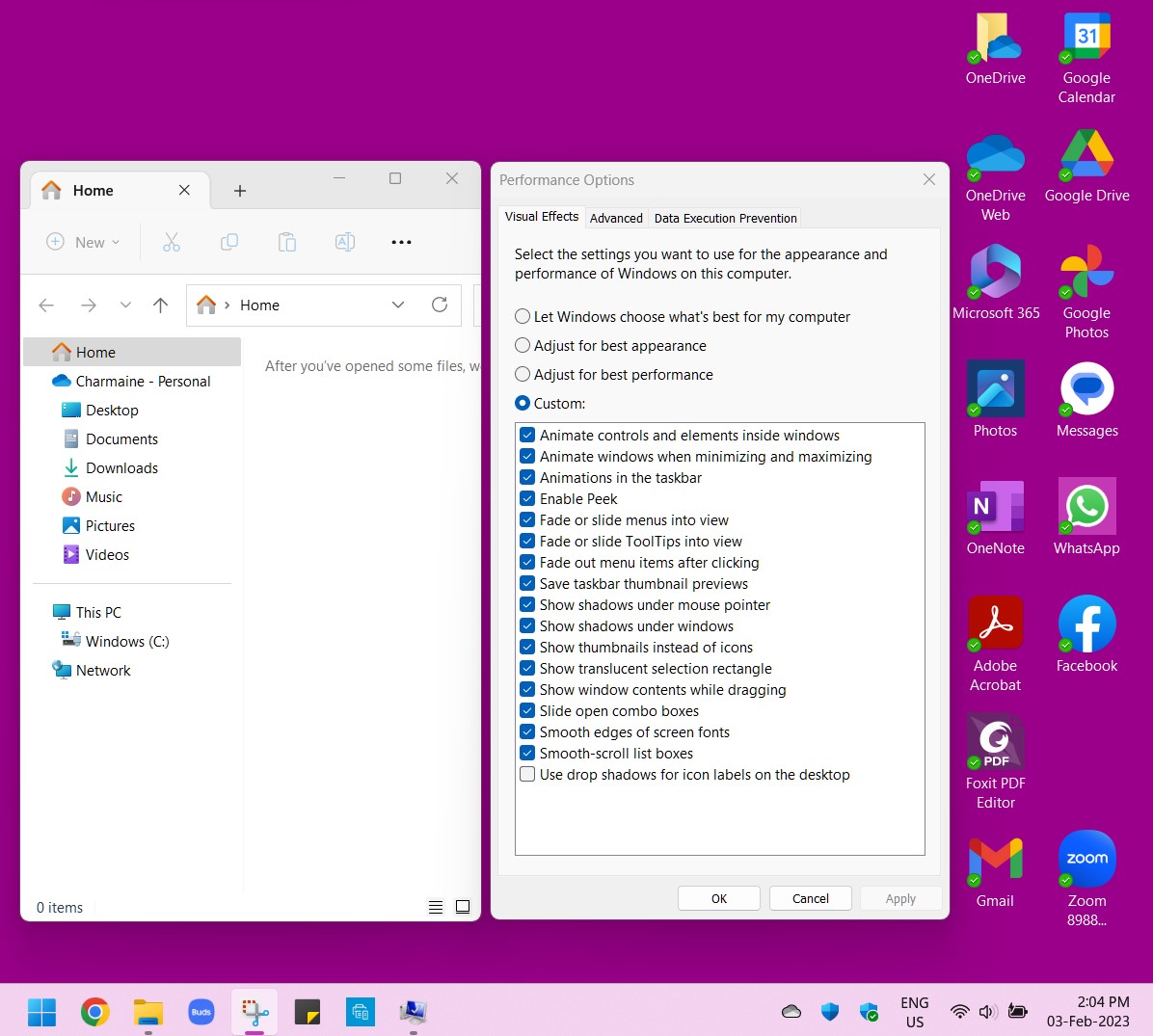1153x1036 pixels.
Task: Select the Visual Effects tab
Action: (x=542, y=217)
